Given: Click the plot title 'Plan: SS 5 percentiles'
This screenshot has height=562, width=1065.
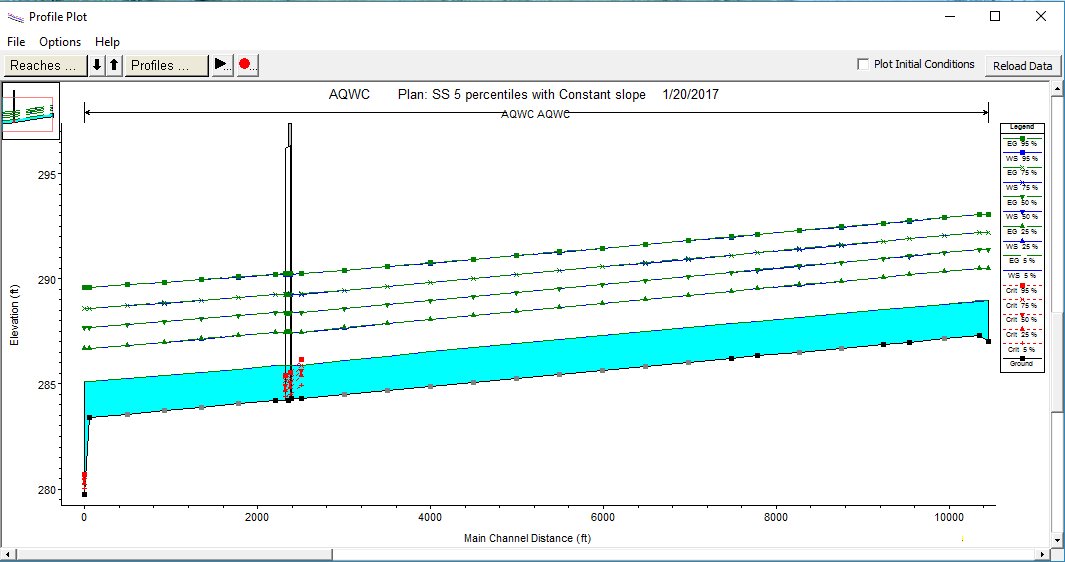Looking at the screenshot, I should [x=522, y=94].
